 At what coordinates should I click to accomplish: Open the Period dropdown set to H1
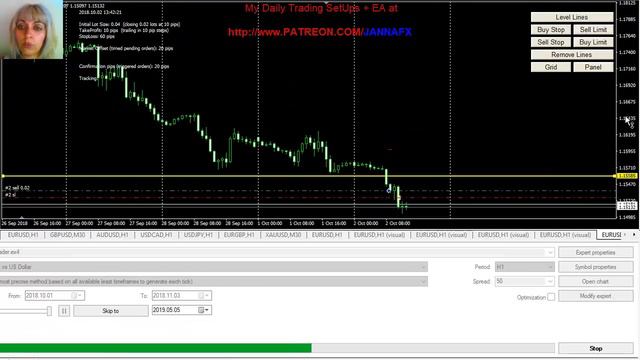pos(524,267)
